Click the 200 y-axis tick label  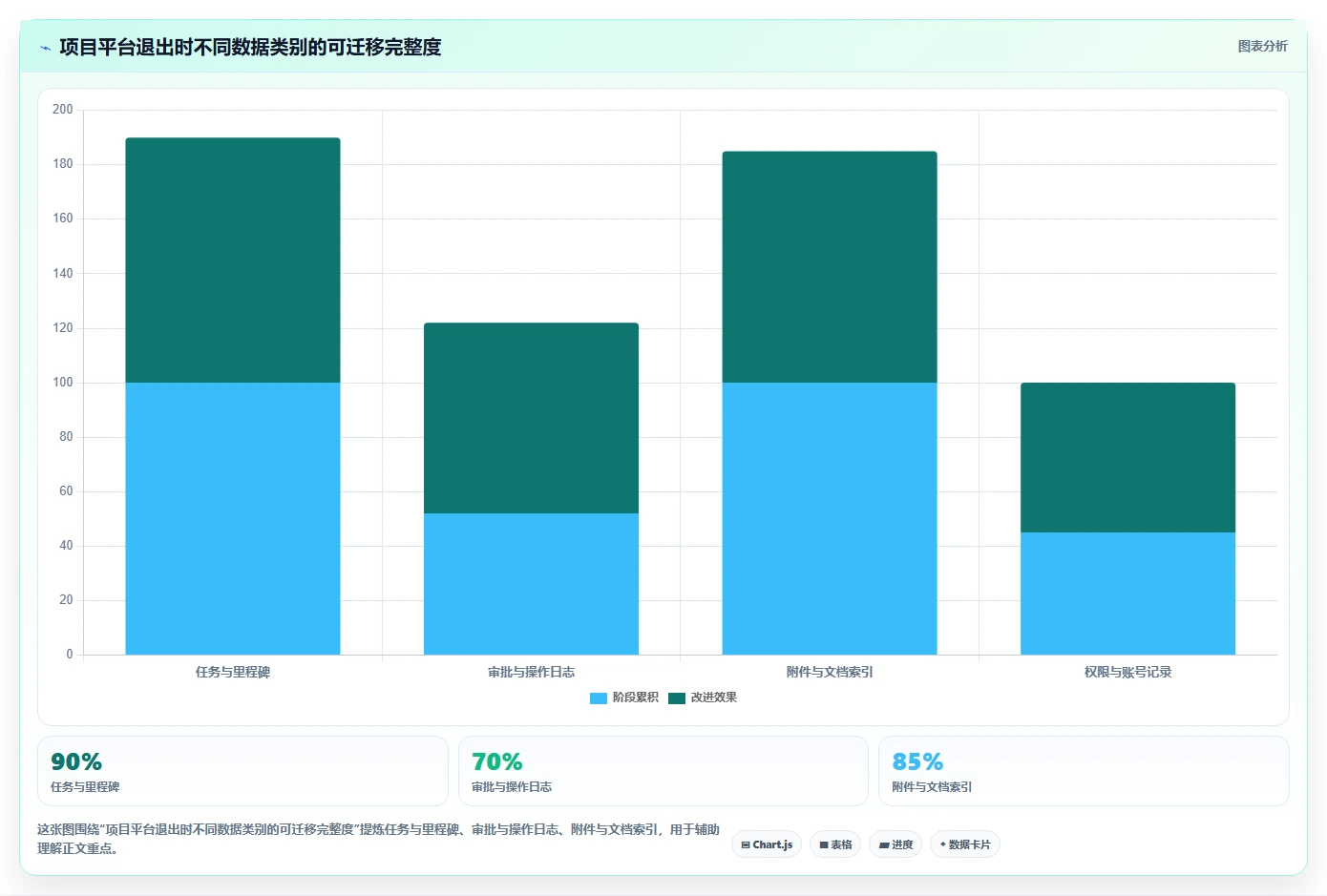(x=62, y=110)
